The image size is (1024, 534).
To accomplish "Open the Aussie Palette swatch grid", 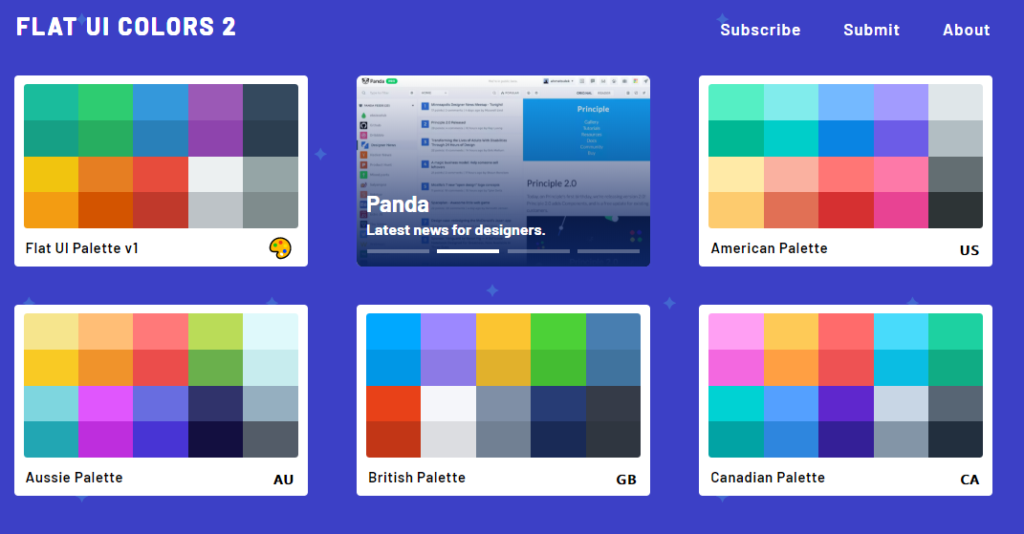I will click(x=161, y=385).
